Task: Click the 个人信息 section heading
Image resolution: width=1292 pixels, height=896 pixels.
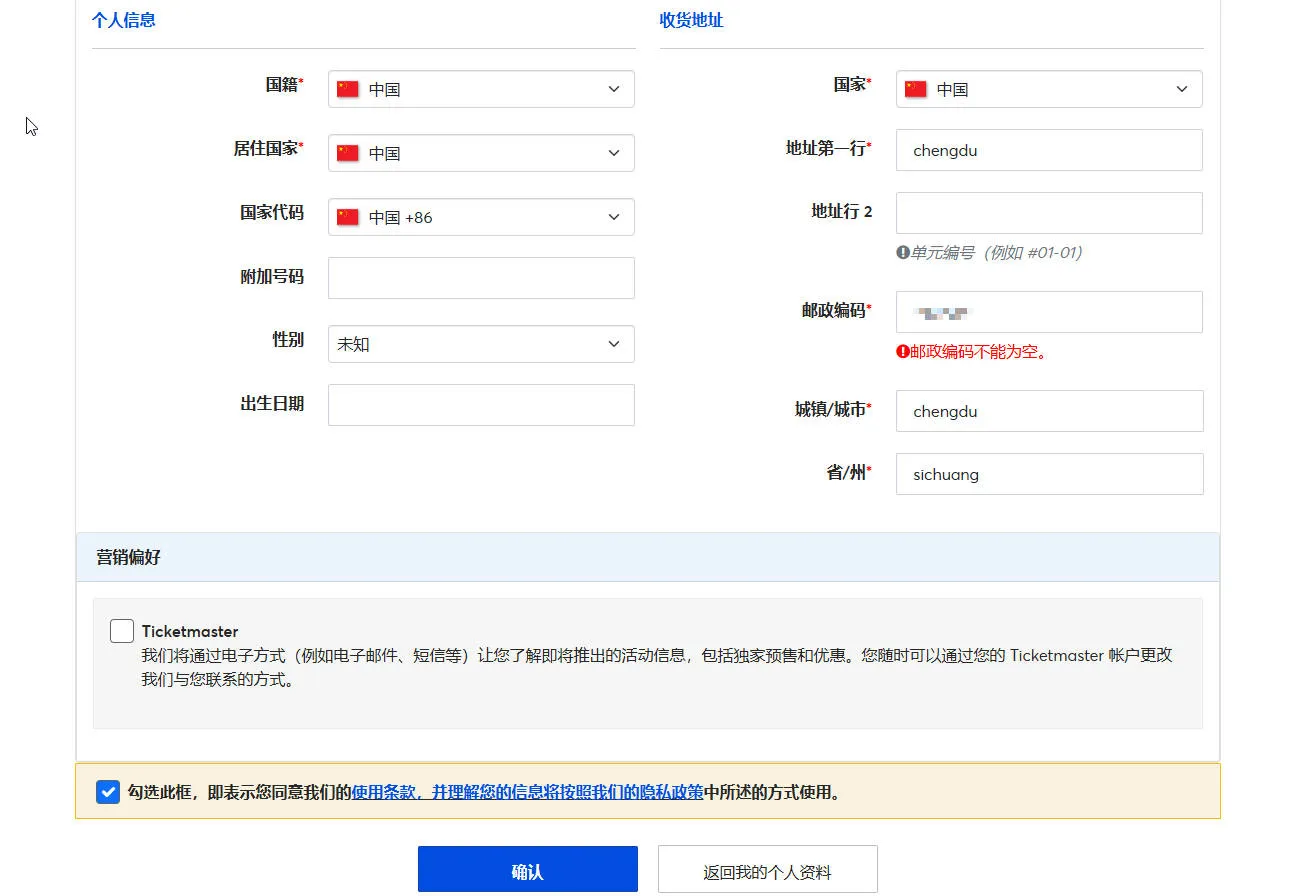Action: [124, 20]
